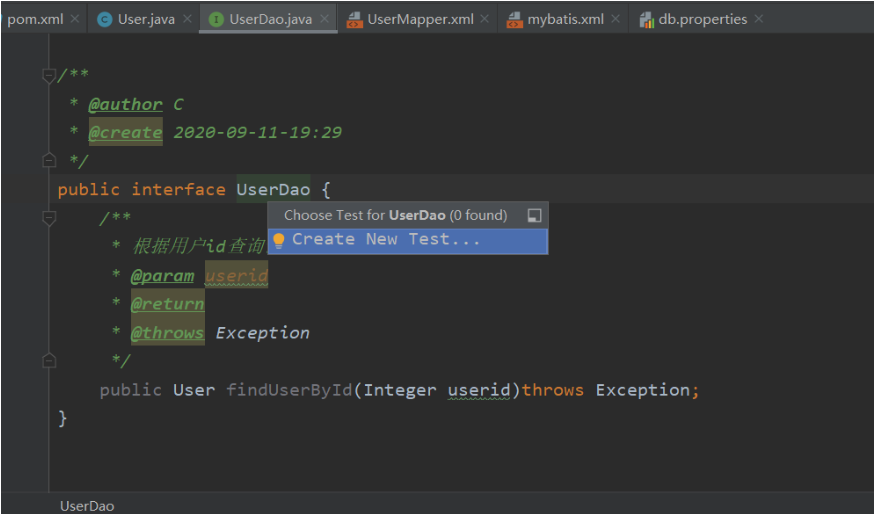The width and height of the screenshot is (876, 514).
Task: Collapse the method Javadoc fold marker
Action: pos(49,218)
